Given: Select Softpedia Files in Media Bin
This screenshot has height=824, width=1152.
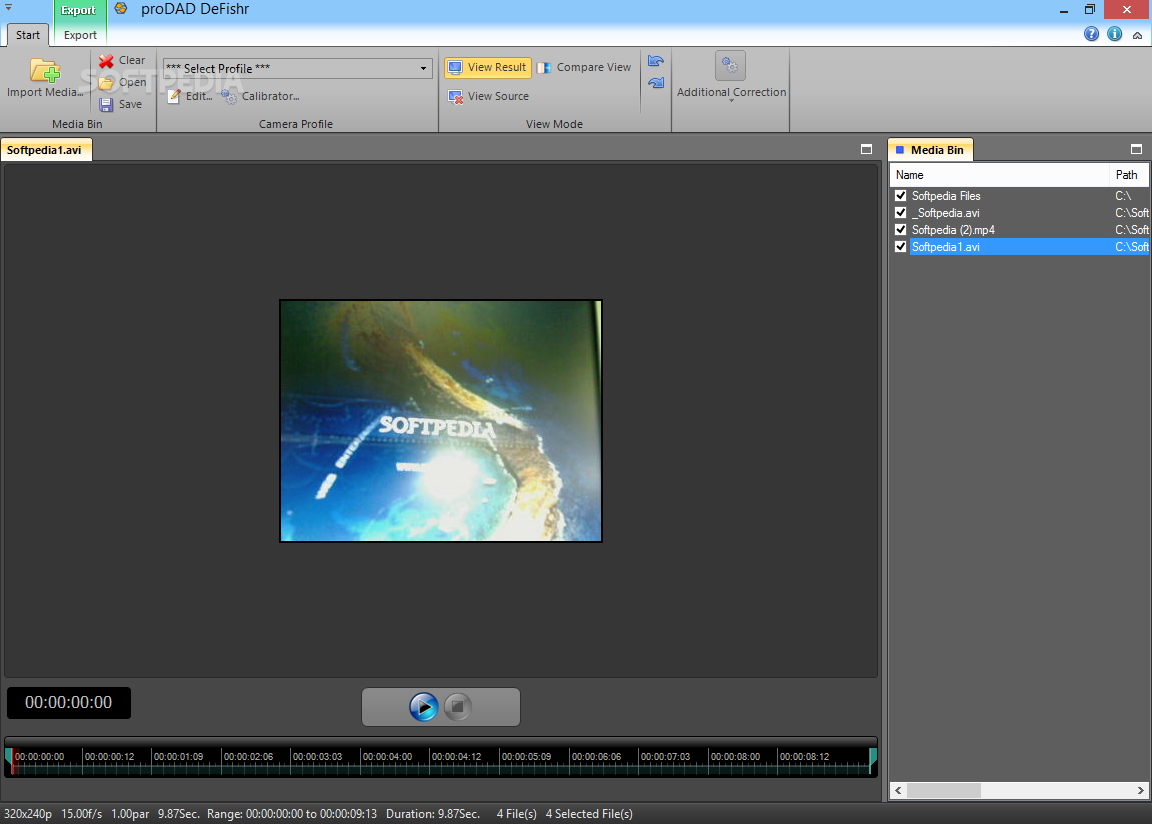Looking at the screenshot, I should [x=946, y=195].
